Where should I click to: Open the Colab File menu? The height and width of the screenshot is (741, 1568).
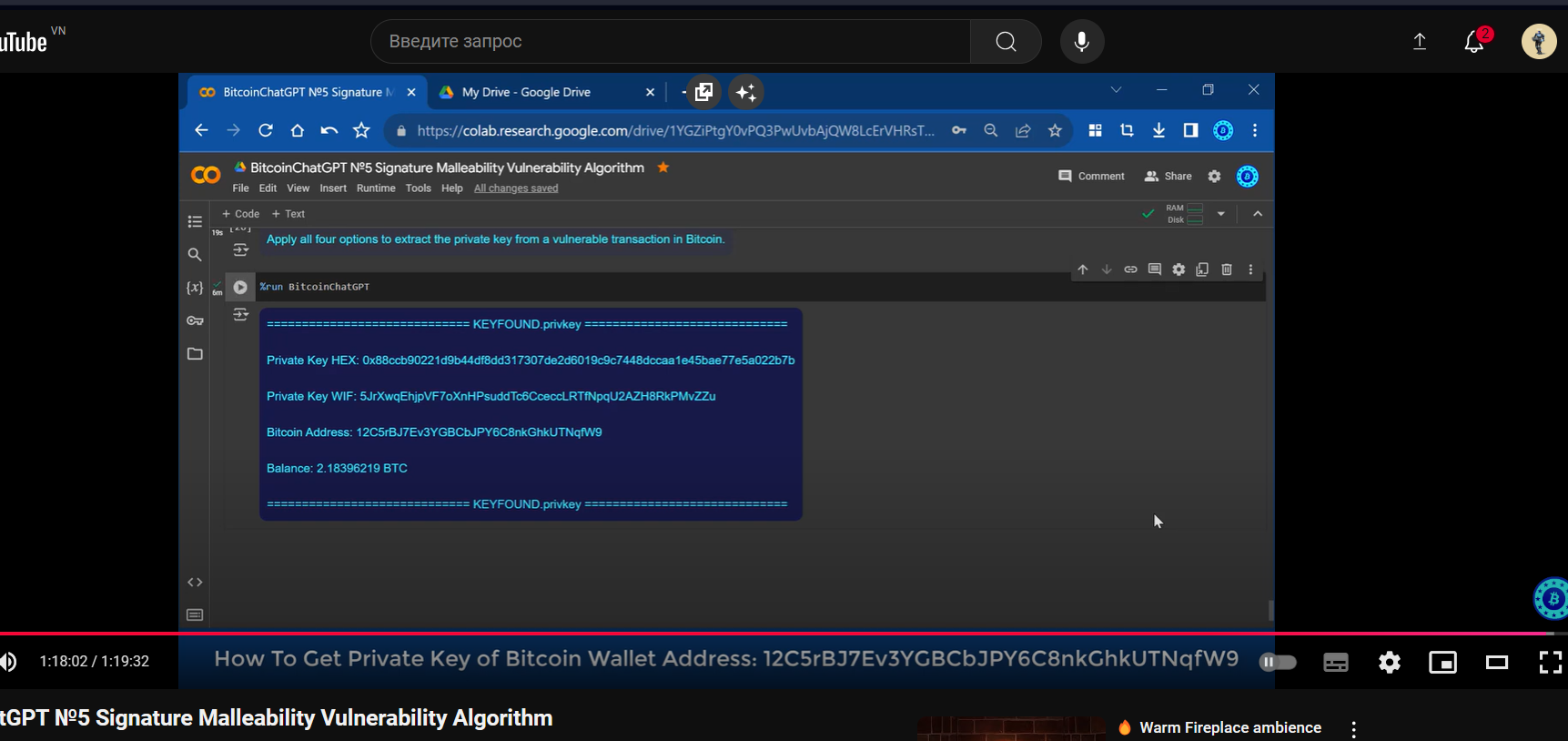(240, 188)
